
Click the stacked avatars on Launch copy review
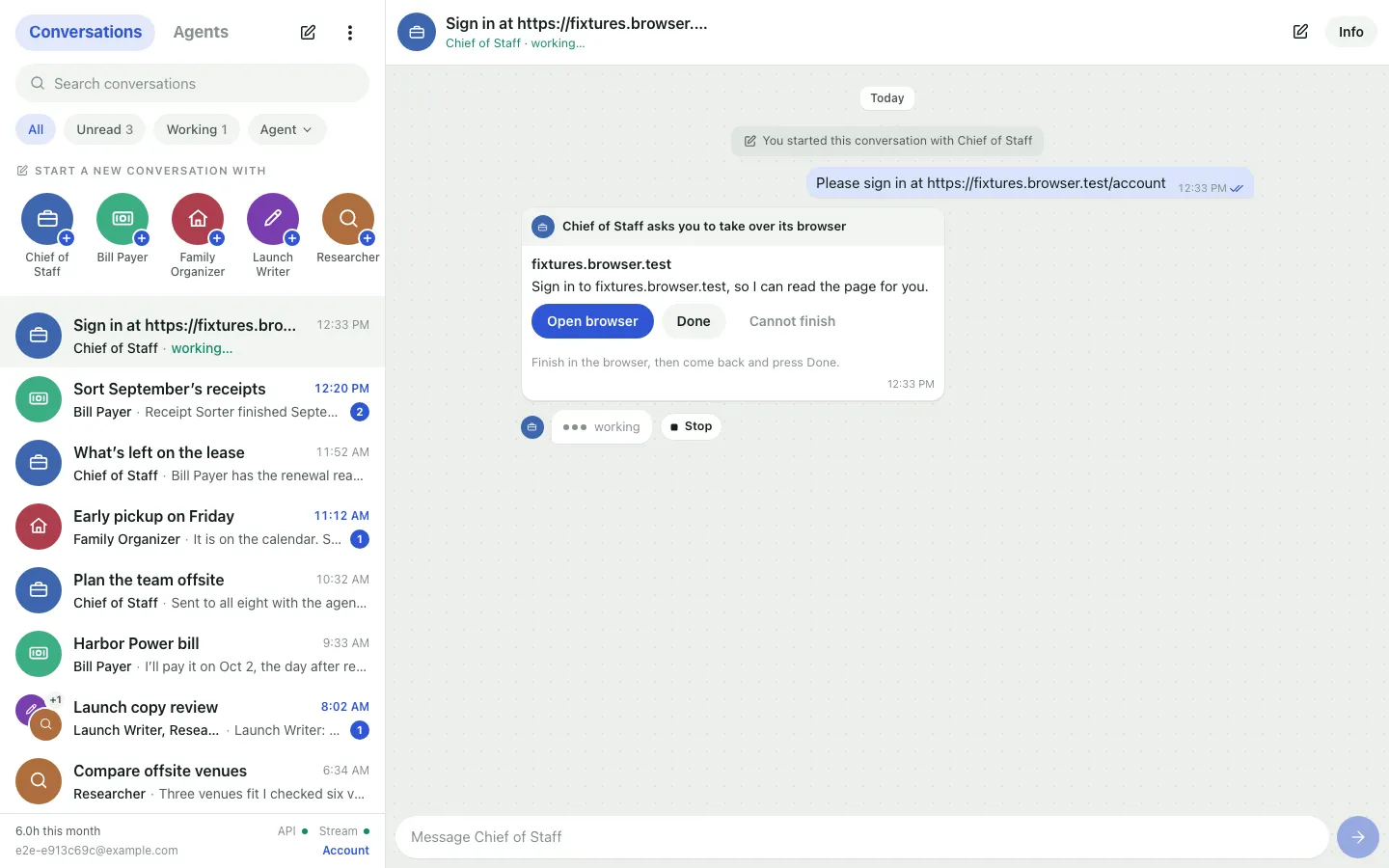click(39, 718)
